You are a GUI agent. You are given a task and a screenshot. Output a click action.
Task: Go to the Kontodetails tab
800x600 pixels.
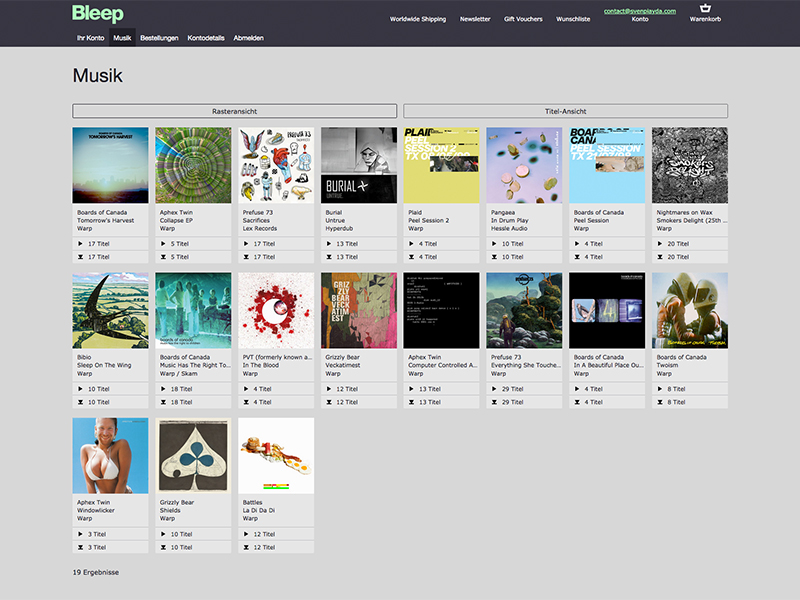click(206, 38)
